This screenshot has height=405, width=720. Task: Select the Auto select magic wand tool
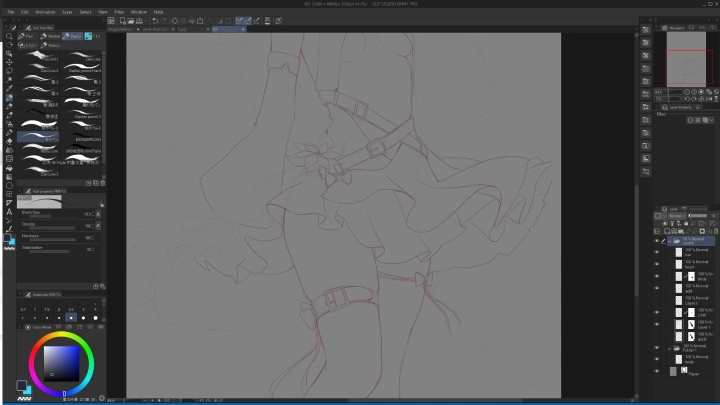click(x=9, y=79)
